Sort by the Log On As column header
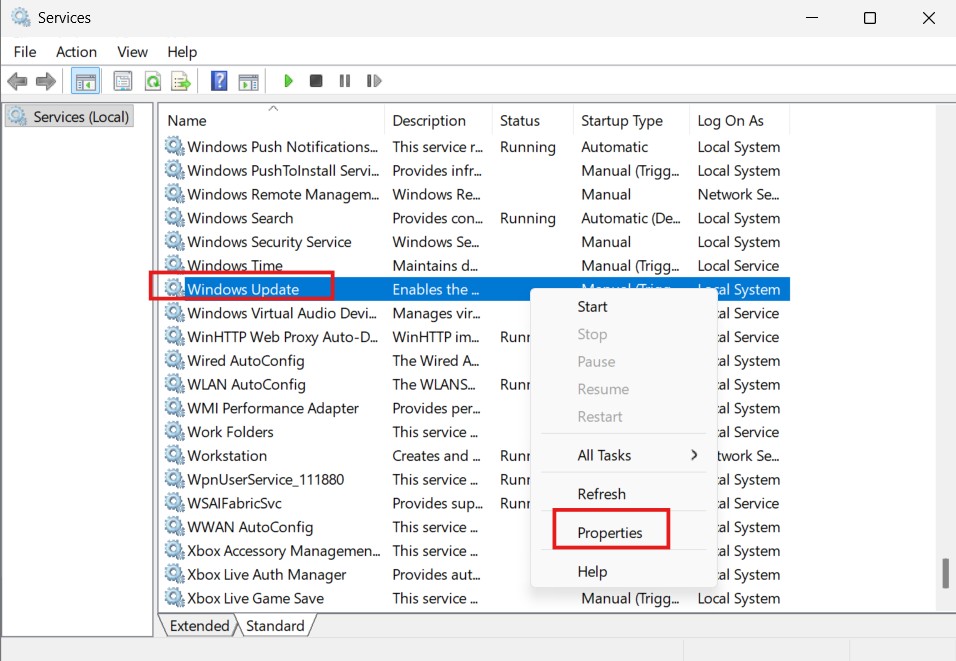956x661 pixels. coord(740,120)
